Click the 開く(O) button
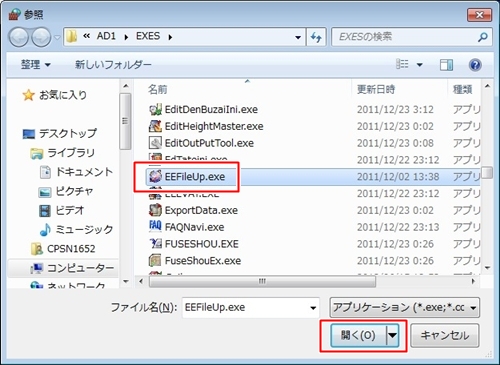 tap(358, 335)
